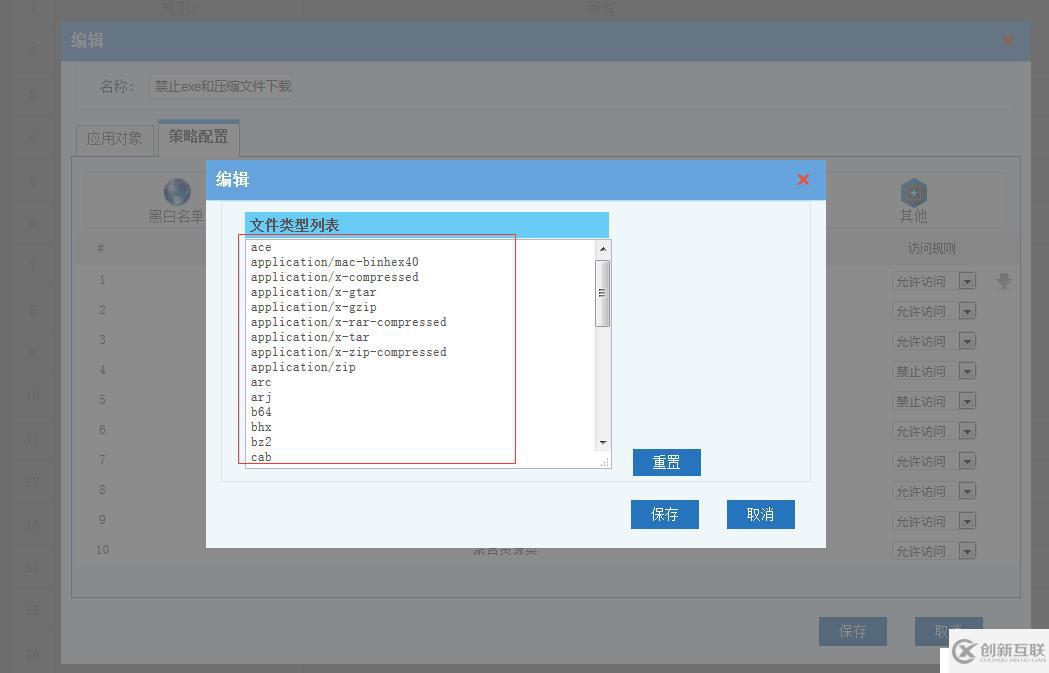Viewport: 1049px width, 673px height.
Task: Click the file type list scroll-down arrow
Action: pos(602,442)
